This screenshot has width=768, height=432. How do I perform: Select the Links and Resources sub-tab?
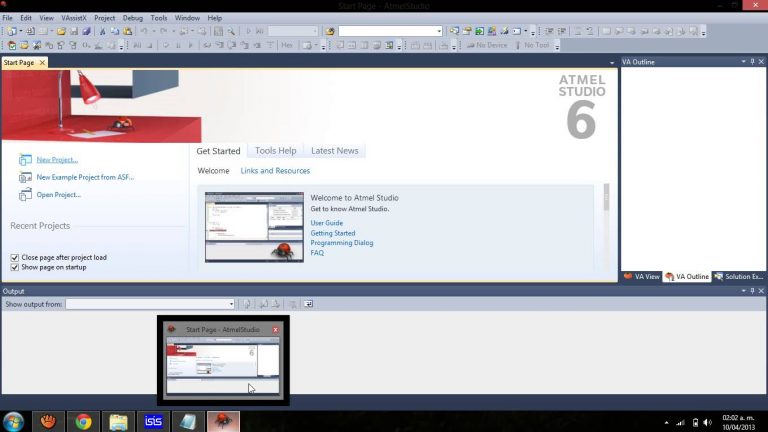(x=275, y=171)
